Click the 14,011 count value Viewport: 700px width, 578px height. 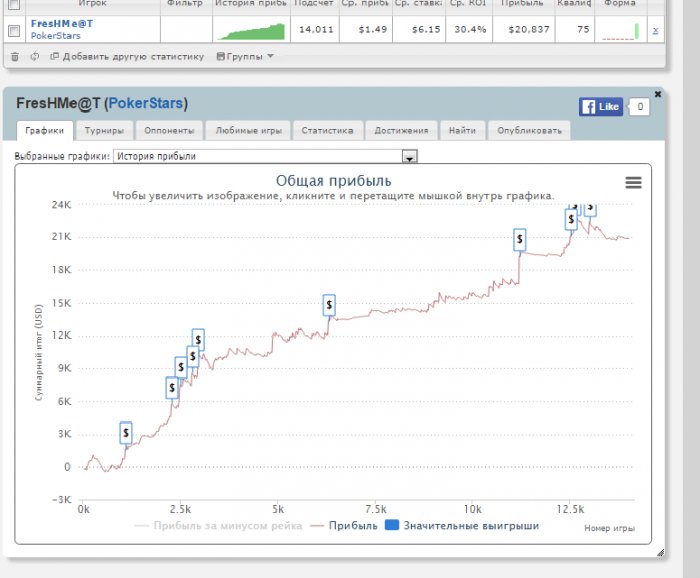tap(316, 29)
